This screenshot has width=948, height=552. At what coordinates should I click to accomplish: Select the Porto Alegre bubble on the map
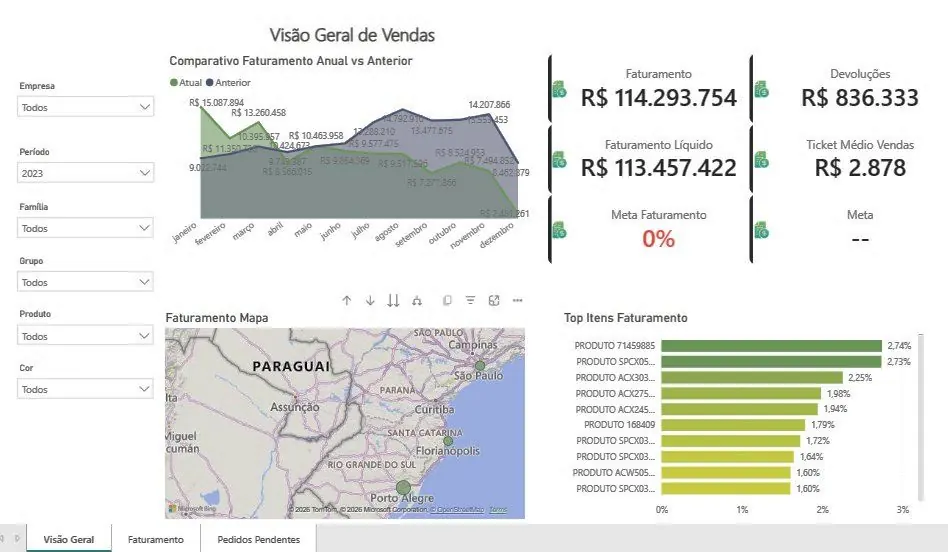pos(403,487)
